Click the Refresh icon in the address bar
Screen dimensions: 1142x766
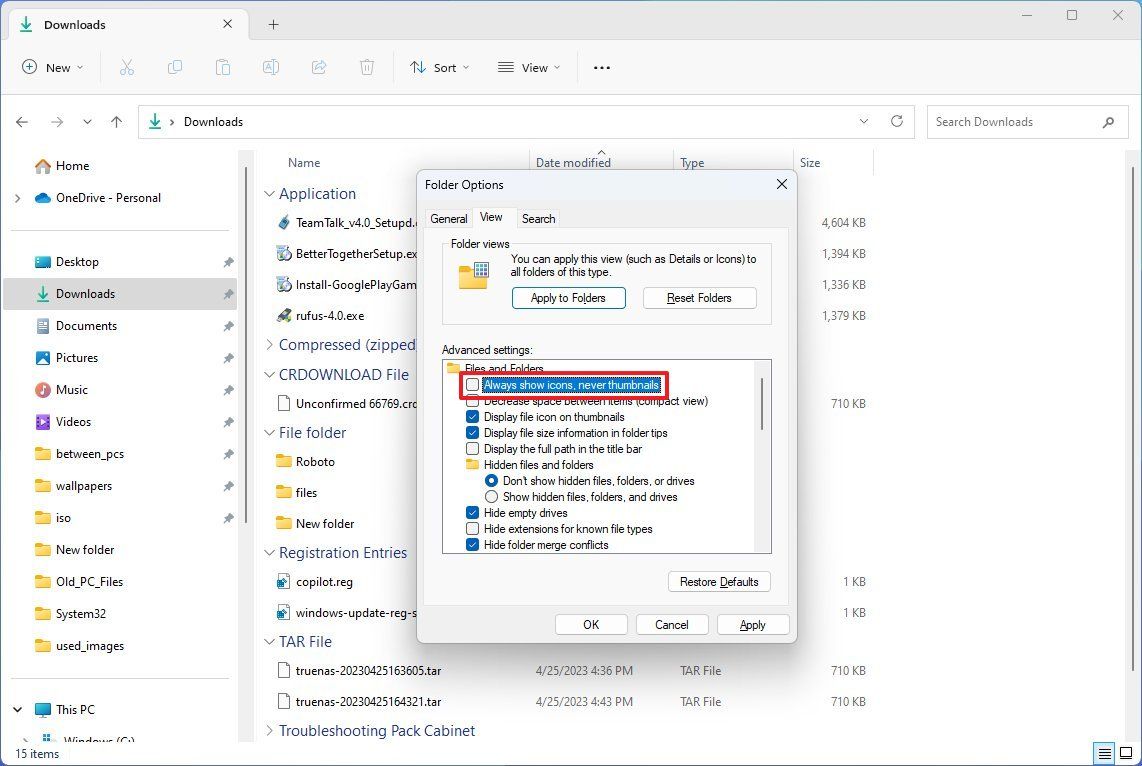(x=897, y=121)
